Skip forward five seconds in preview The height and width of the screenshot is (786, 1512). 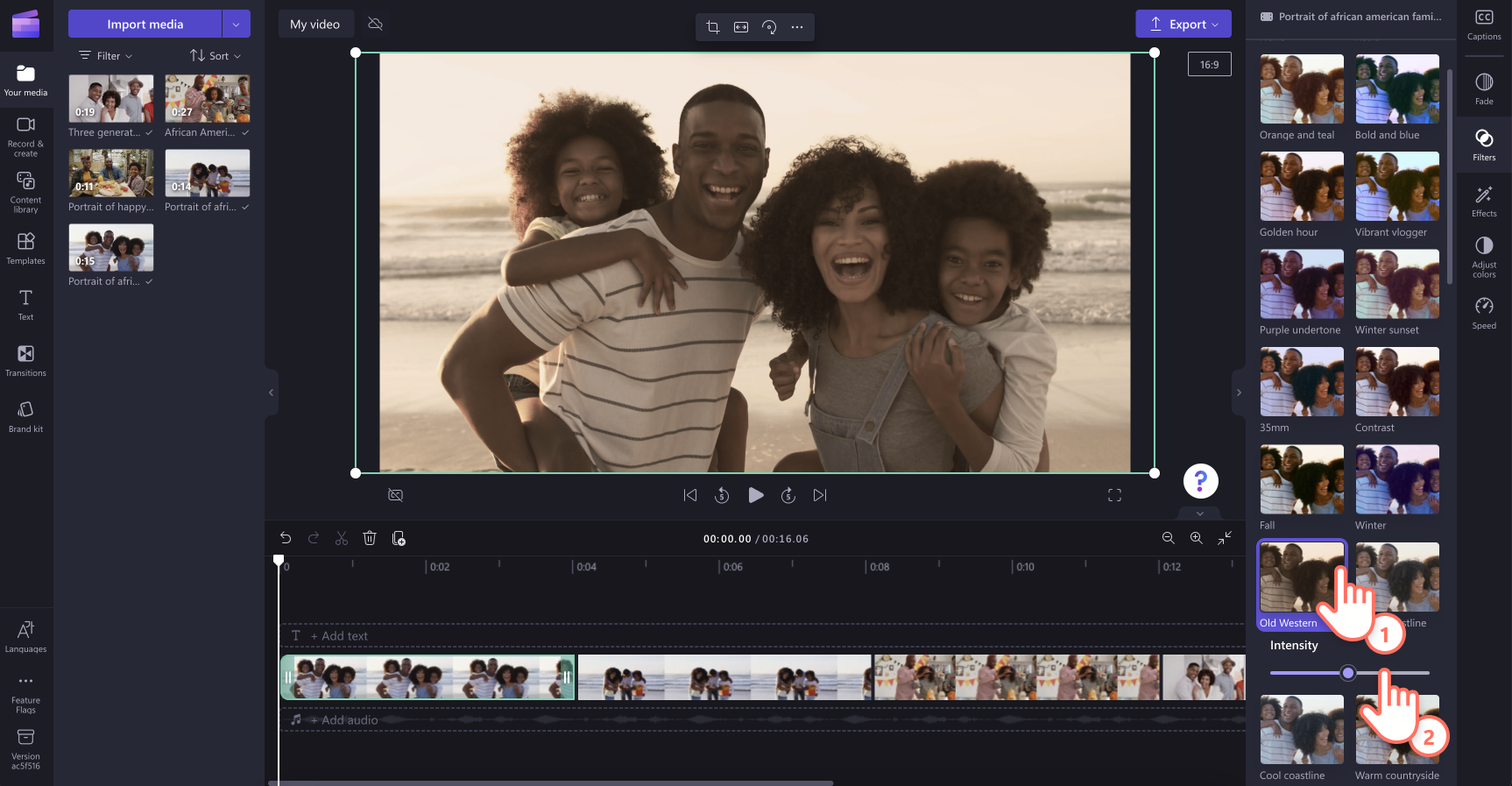tap(788, 495)
